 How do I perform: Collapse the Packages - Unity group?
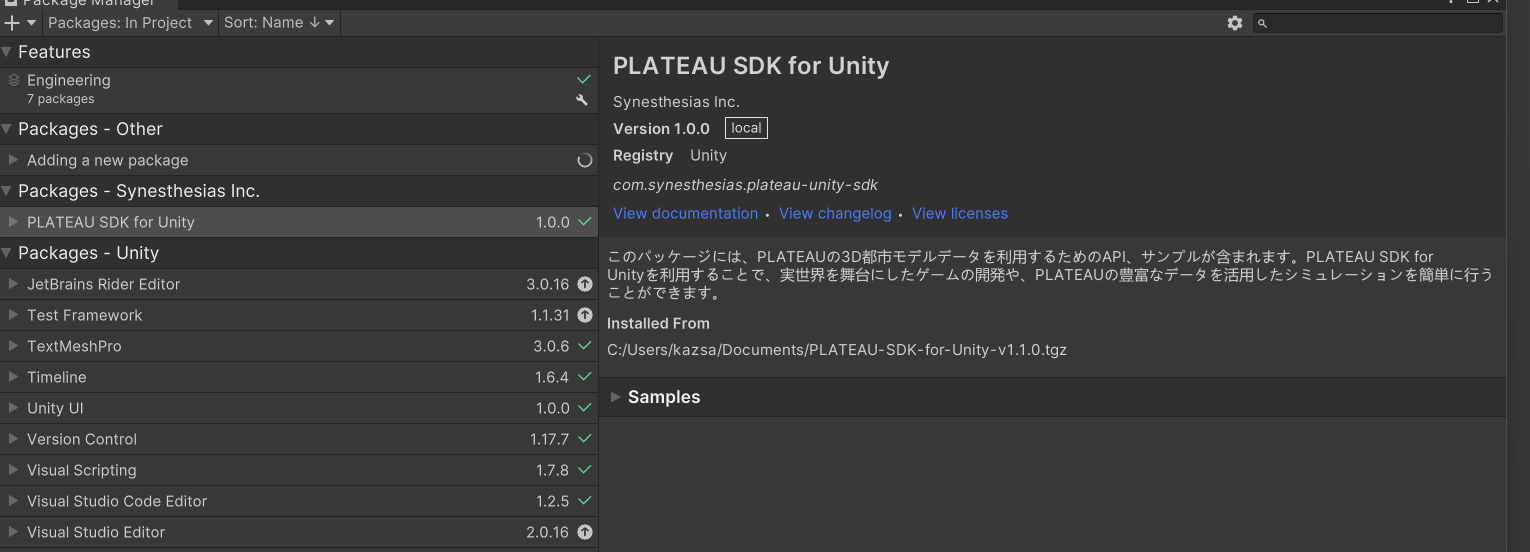point(8,253)
